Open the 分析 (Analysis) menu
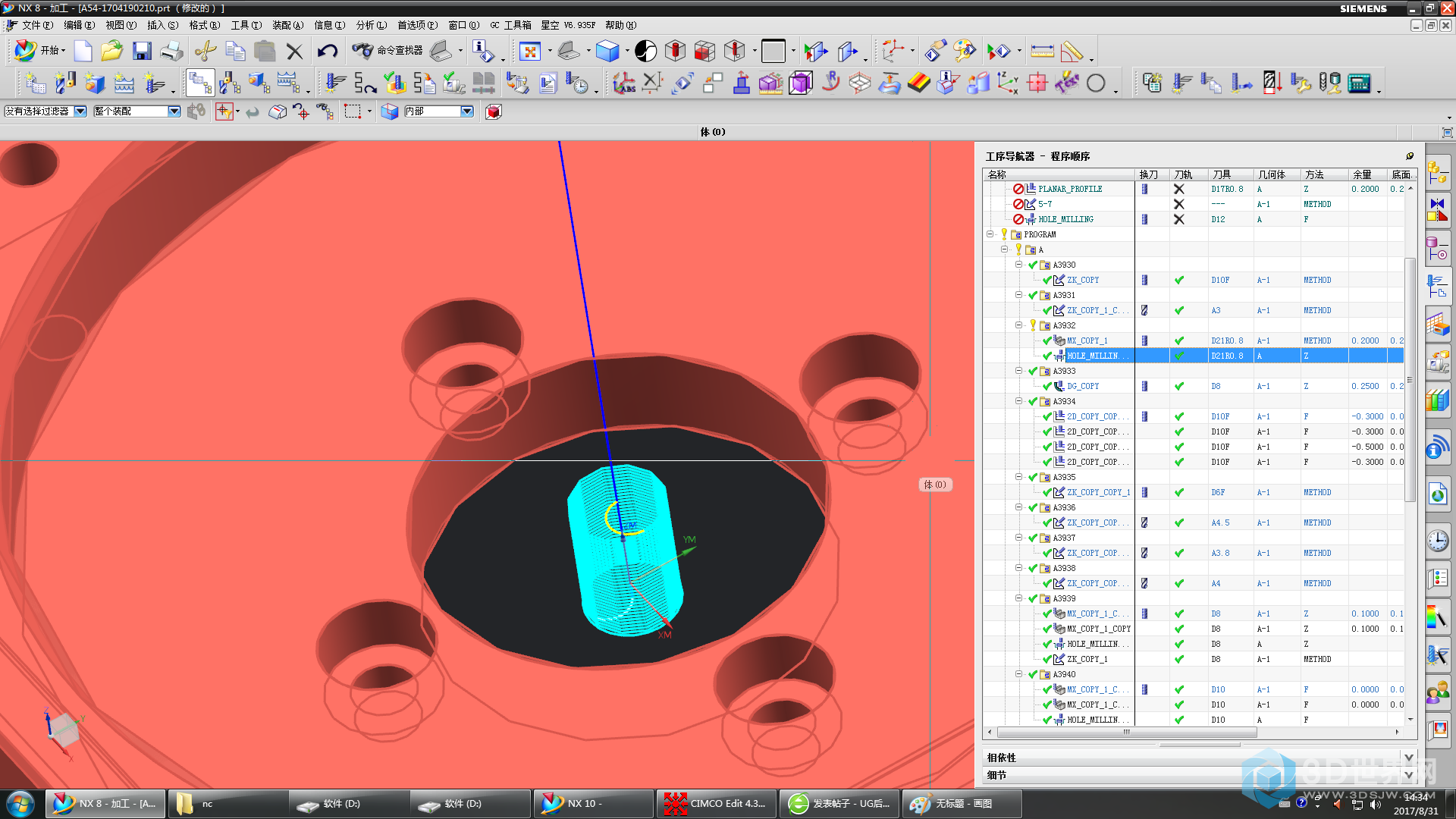The height and width of the screenshot is (819, 1456). point(372,25)
